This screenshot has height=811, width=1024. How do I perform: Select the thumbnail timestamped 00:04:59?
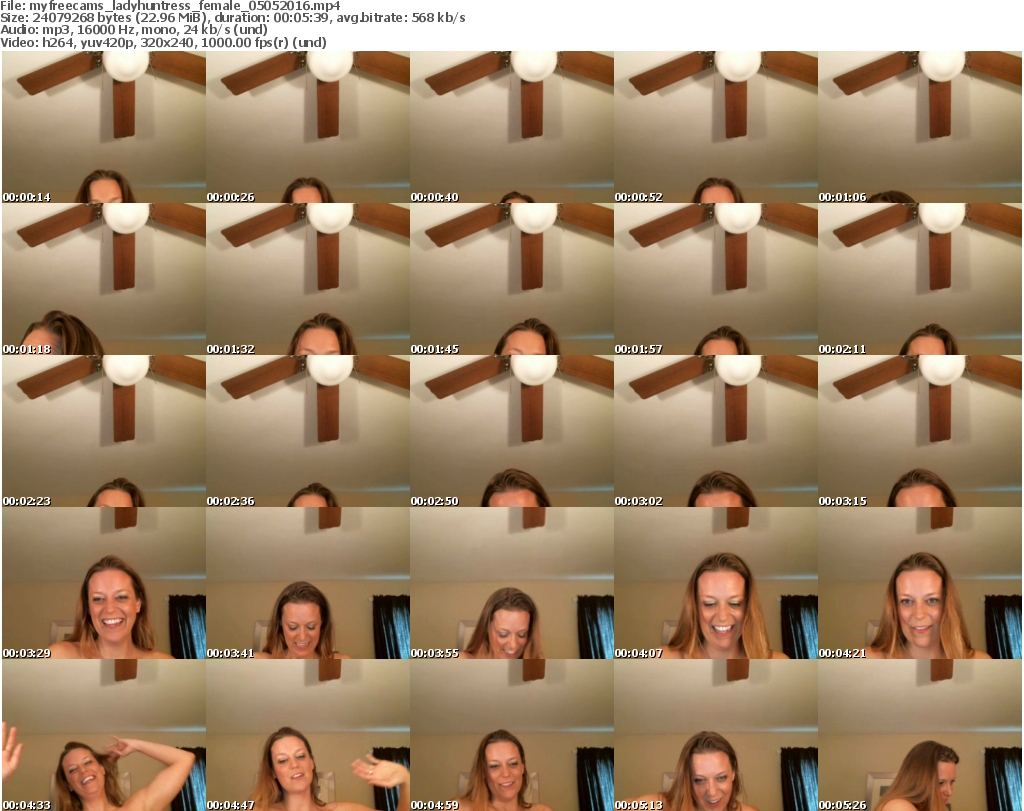[x=512, y=735]
